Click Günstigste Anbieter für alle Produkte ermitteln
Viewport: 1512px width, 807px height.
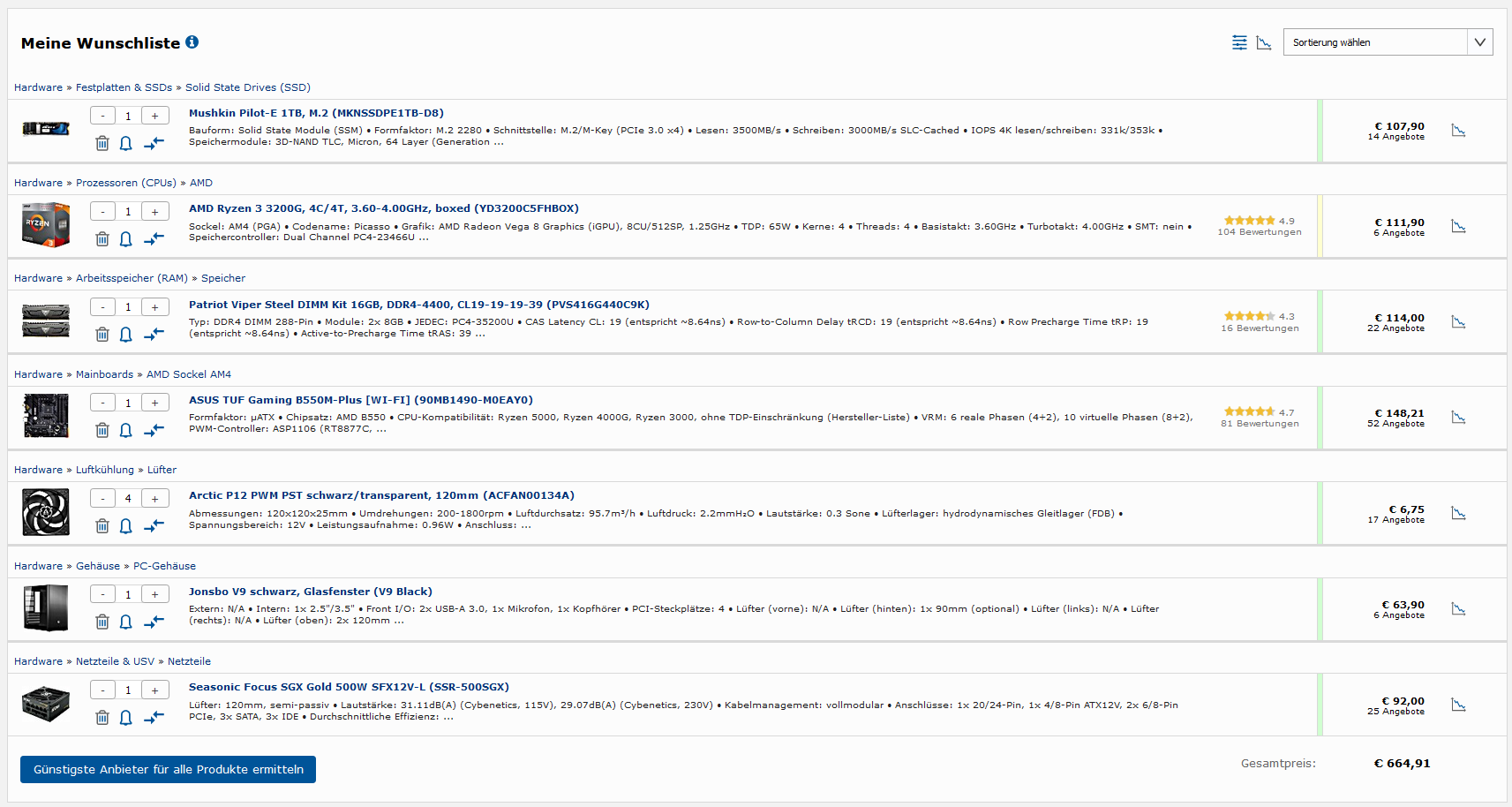pos(168,769)
